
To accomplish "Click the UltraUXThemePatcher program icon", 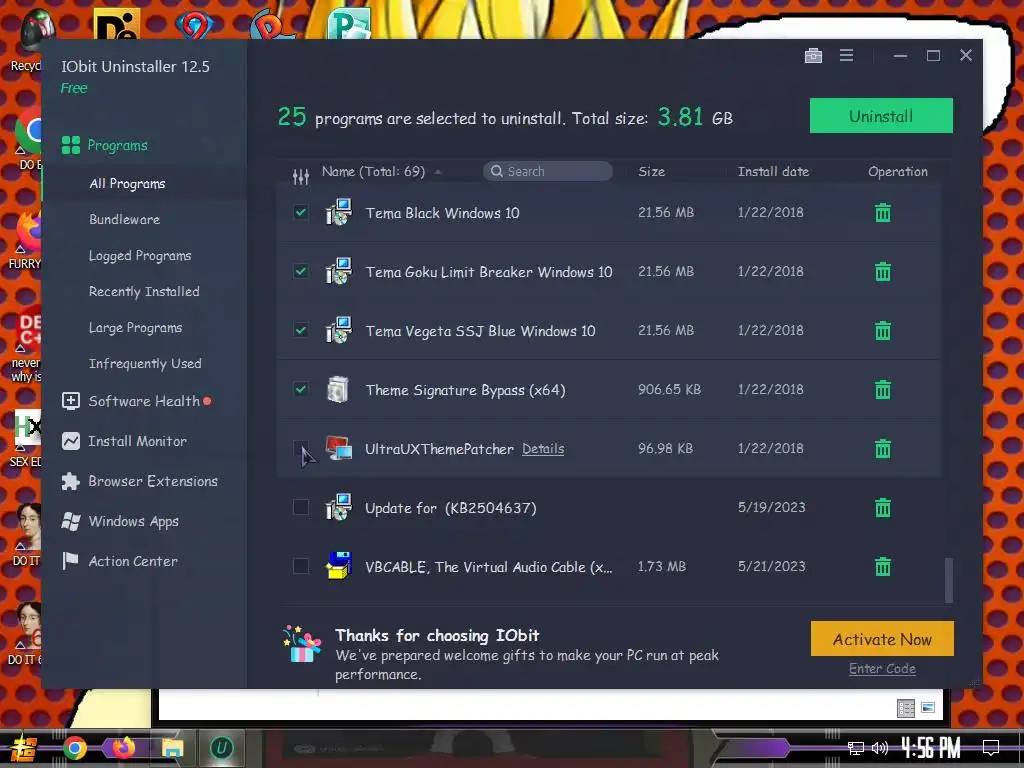I will pos(338,448).
